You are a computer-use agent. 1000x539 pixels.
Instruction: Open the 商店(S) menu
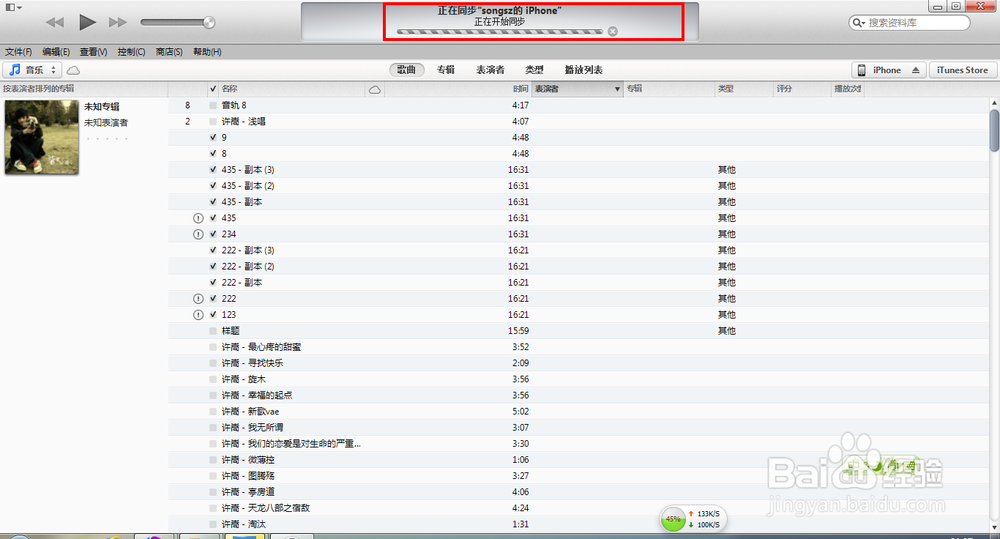169,52
